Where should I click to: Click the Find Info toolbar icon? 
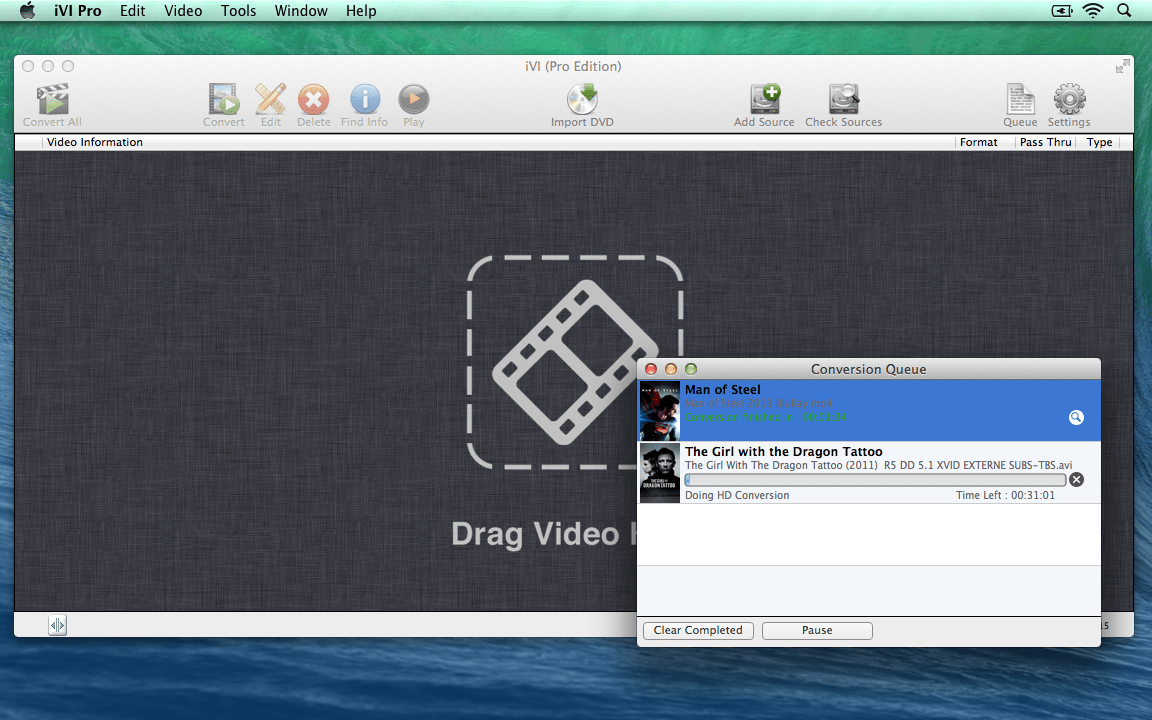[365, 99]
